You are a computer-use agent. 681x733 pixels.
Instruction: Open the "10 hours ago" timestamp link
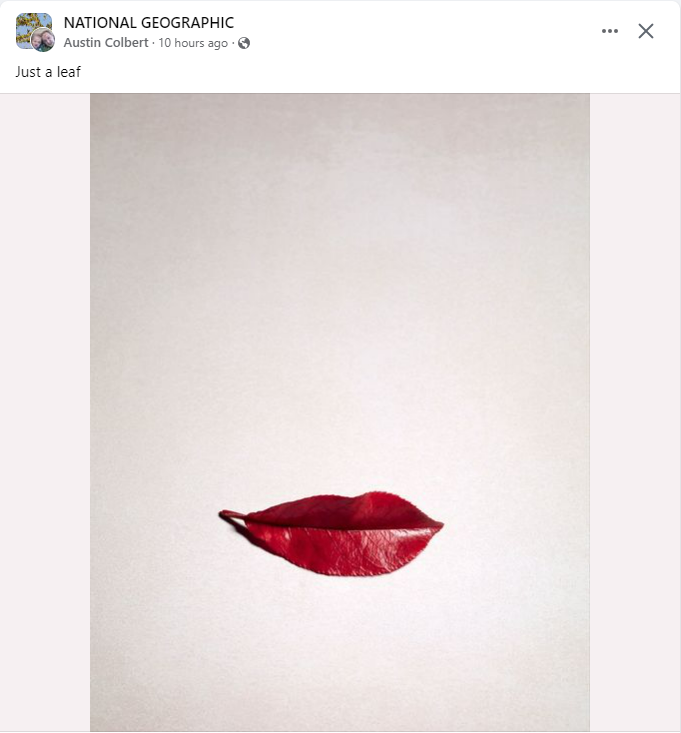pyautogui.click(x=193, y=43)
